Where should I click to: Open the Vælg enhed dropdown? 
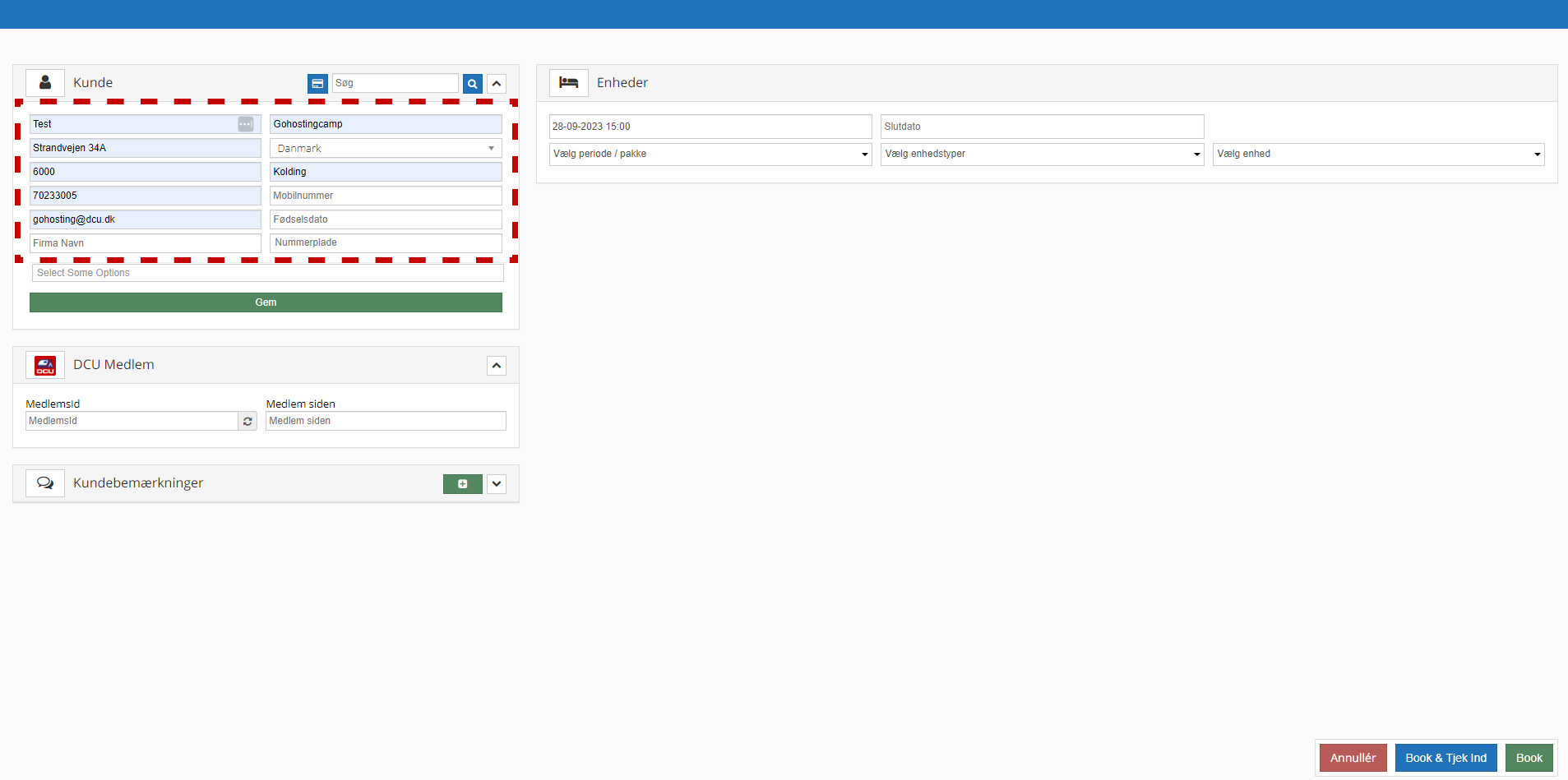[x=1378, y=155]
